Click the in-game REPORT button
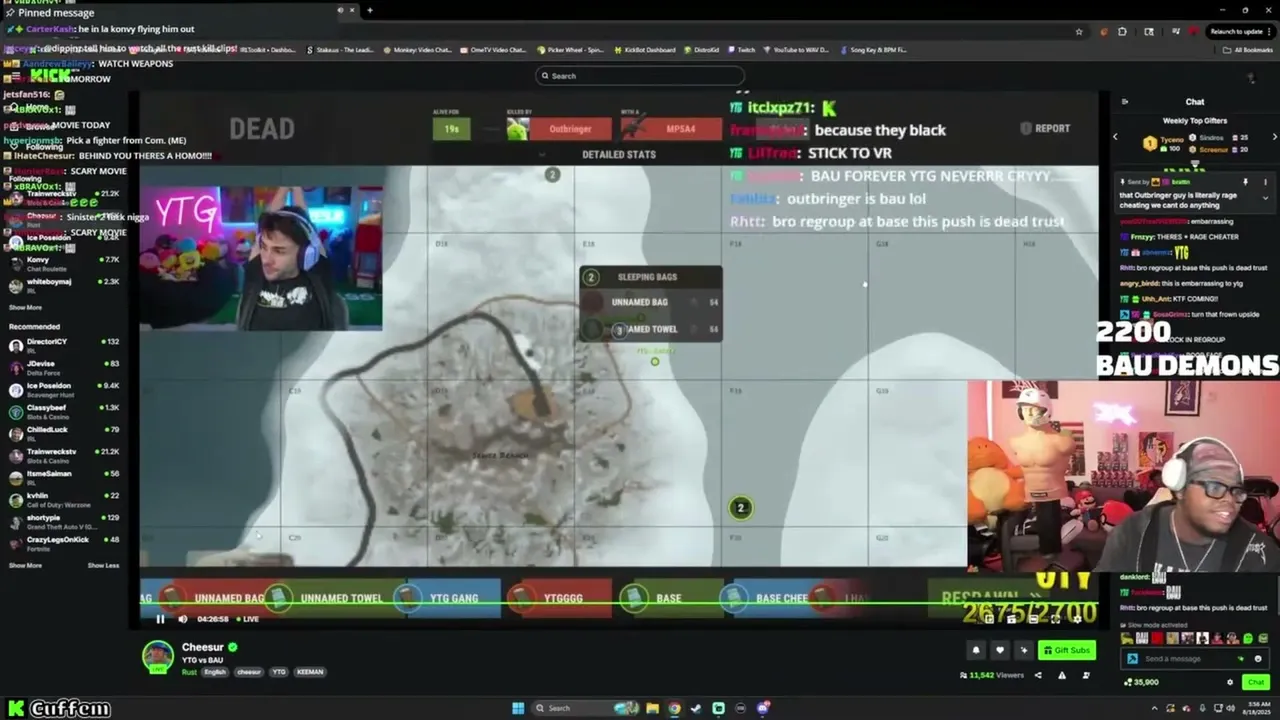This screenshot has height=720, width=1280. click(x=1046, y=128)
